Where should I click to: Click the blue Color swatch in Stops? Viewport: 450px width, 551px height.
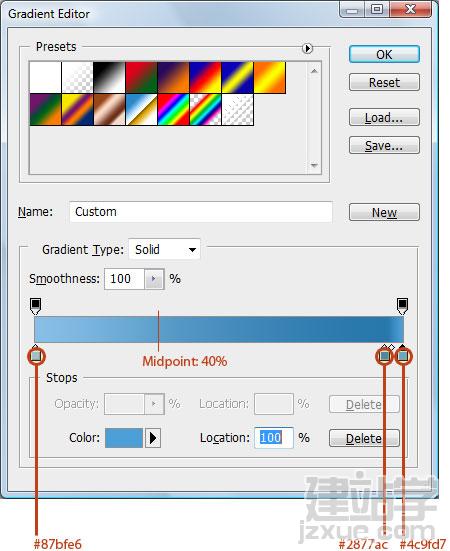124,438
